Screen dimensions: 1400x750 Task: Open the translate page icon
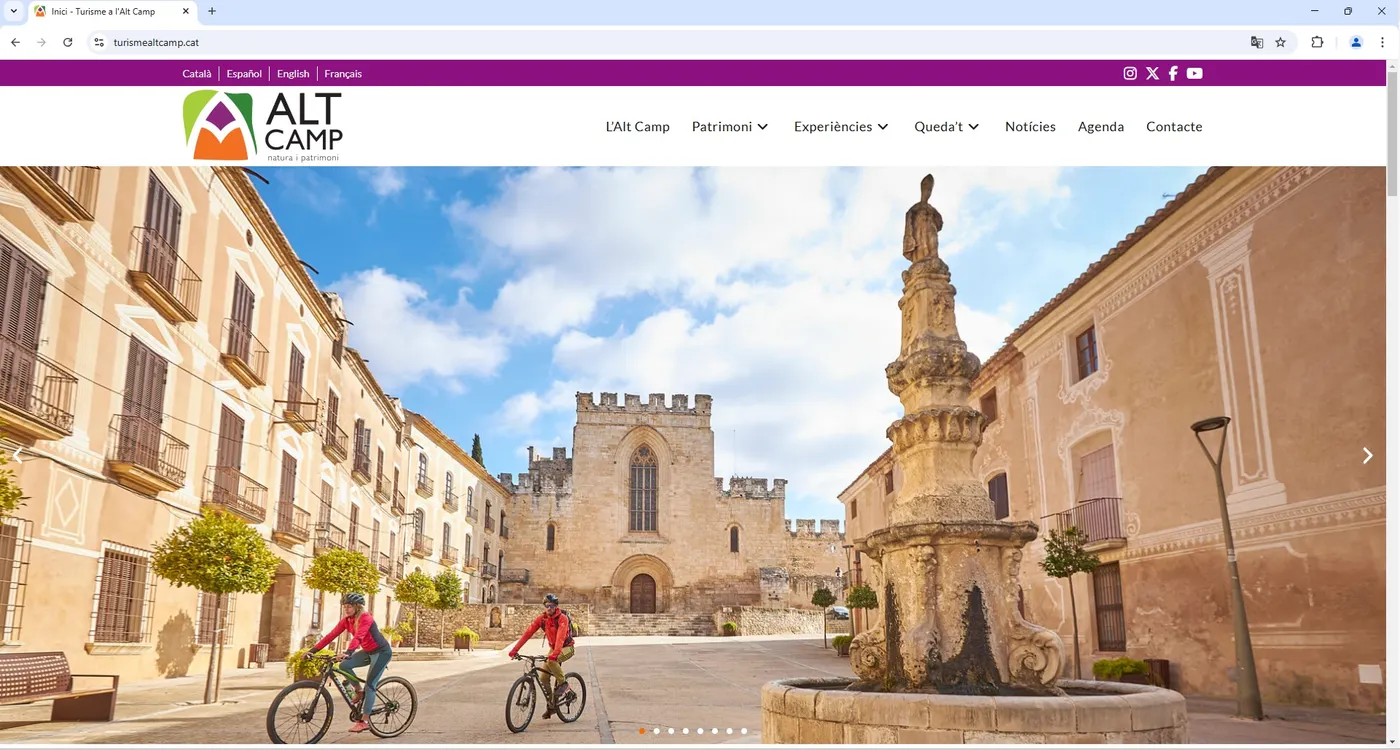(1257, 42)
